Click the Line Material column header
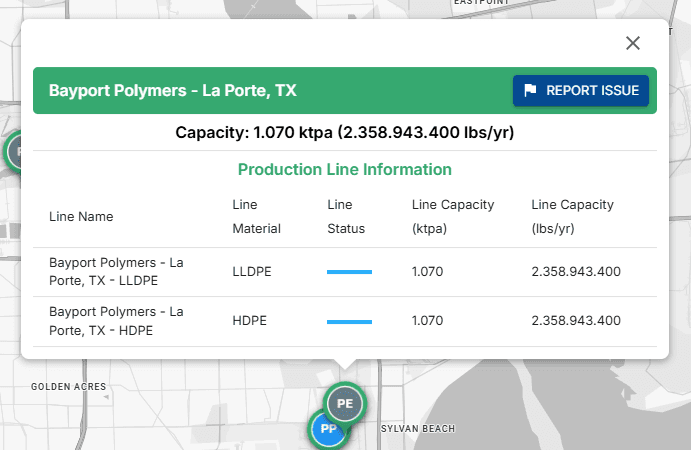691x450 pixels. (x=256, y=216)
